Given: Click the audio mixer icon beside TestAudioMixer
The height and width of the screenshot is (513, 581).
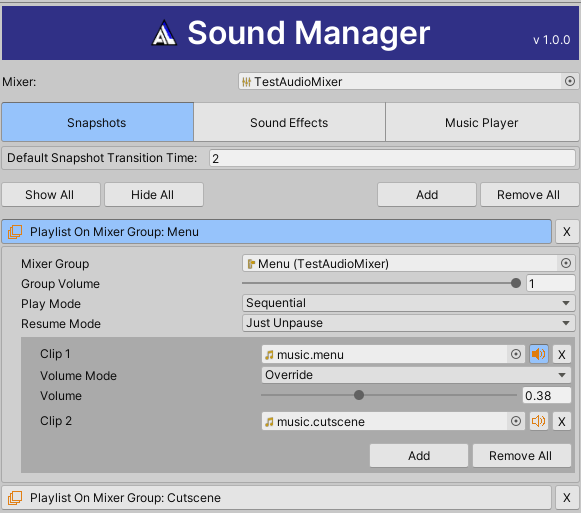Looking at the screenshot, I should coord(246,82).
